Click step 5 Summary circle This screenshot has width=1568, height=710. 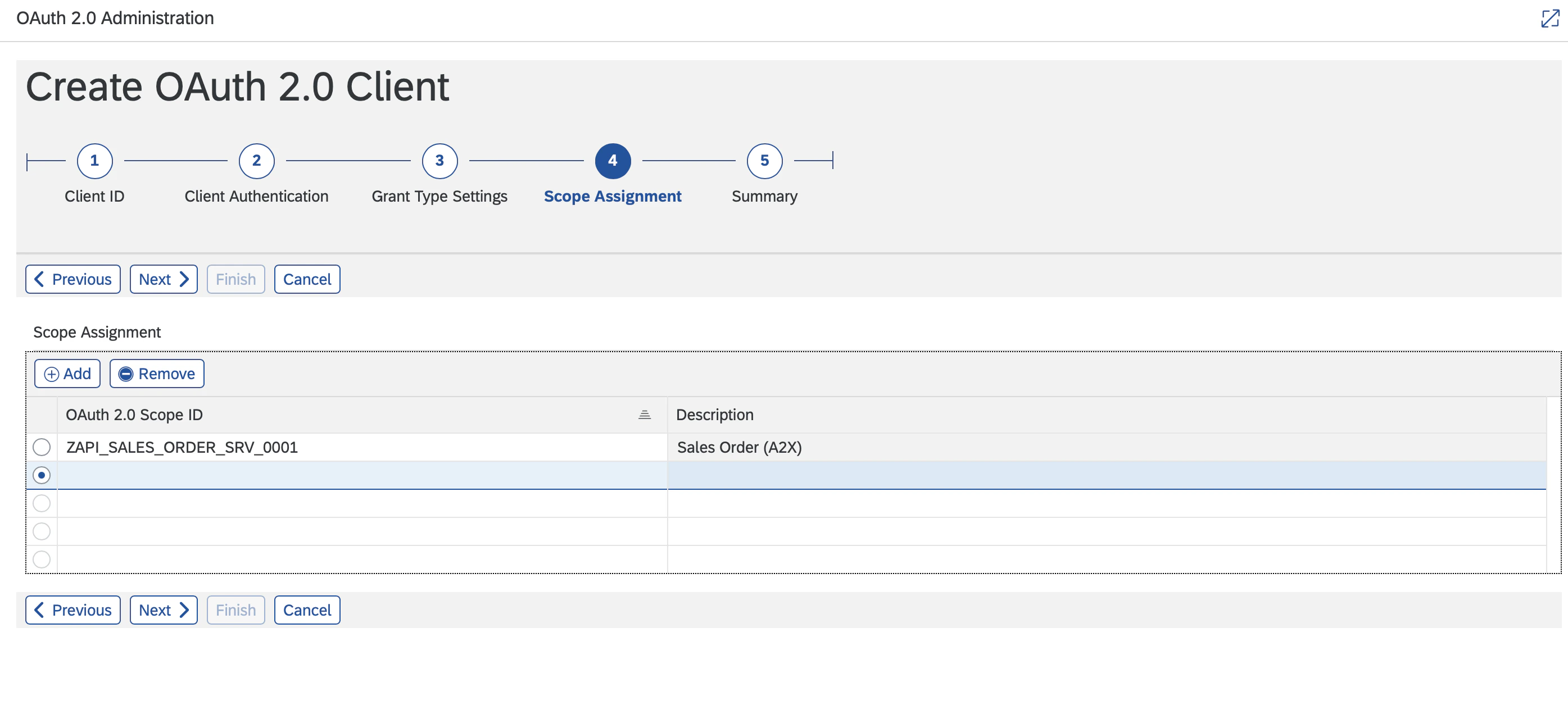click(764, 161)
